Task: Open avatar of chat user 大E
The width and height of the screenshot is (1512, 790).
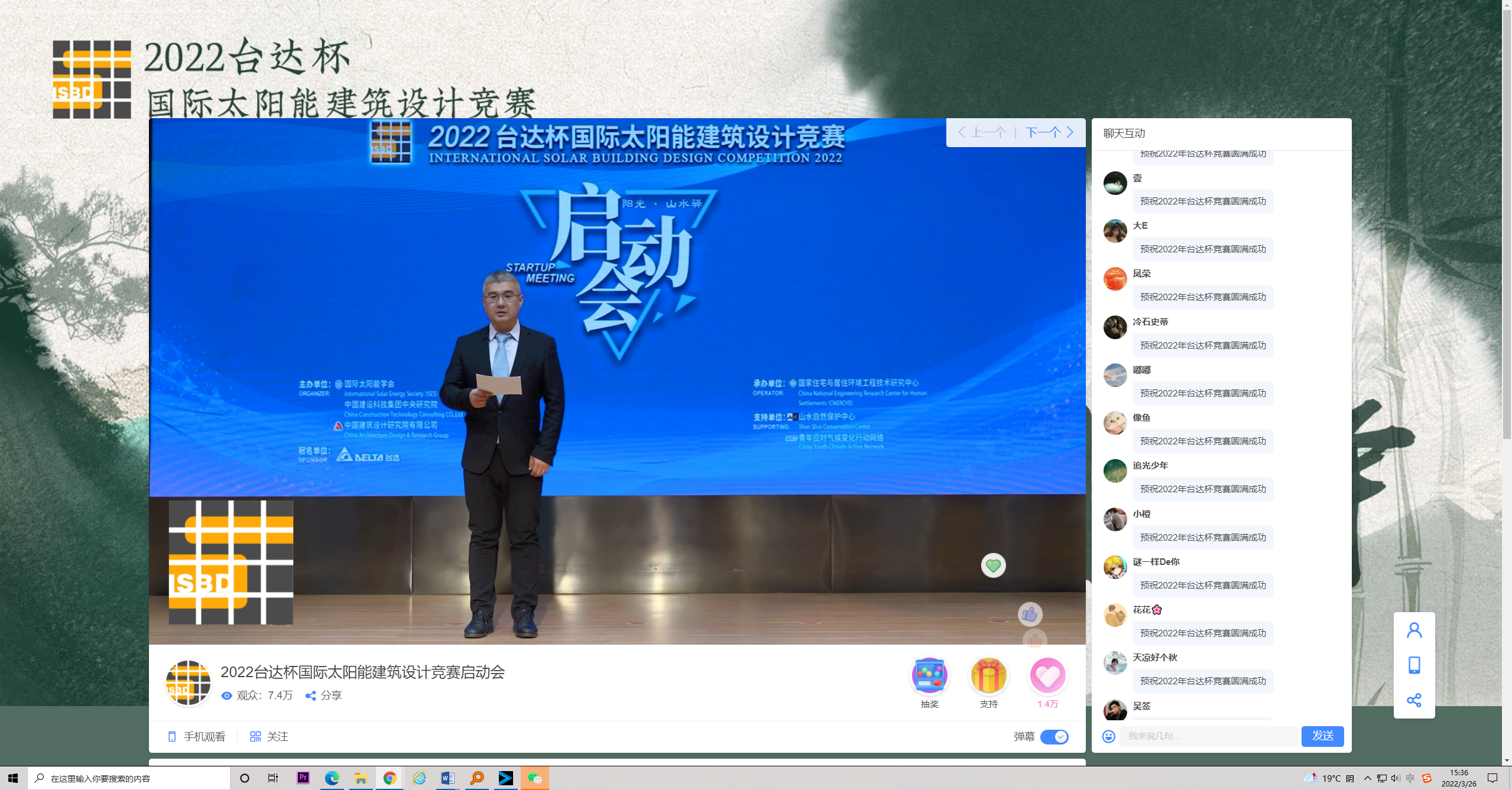Action: coord(1115,231)
